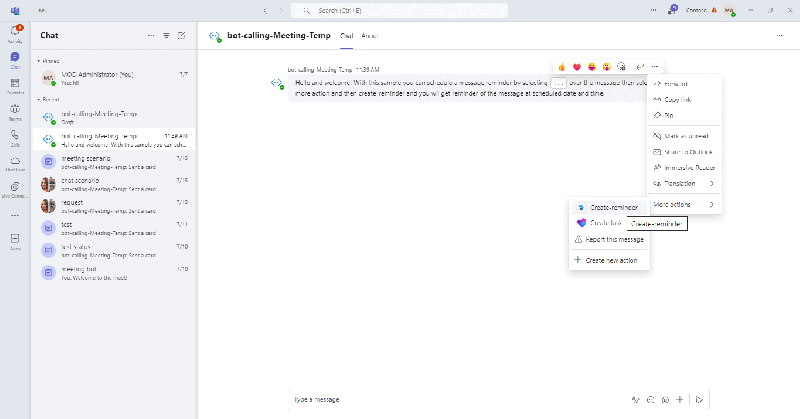Start a new chat with the compose icon
Viewport: 800px width, 419px height.
tap(182, 36)
